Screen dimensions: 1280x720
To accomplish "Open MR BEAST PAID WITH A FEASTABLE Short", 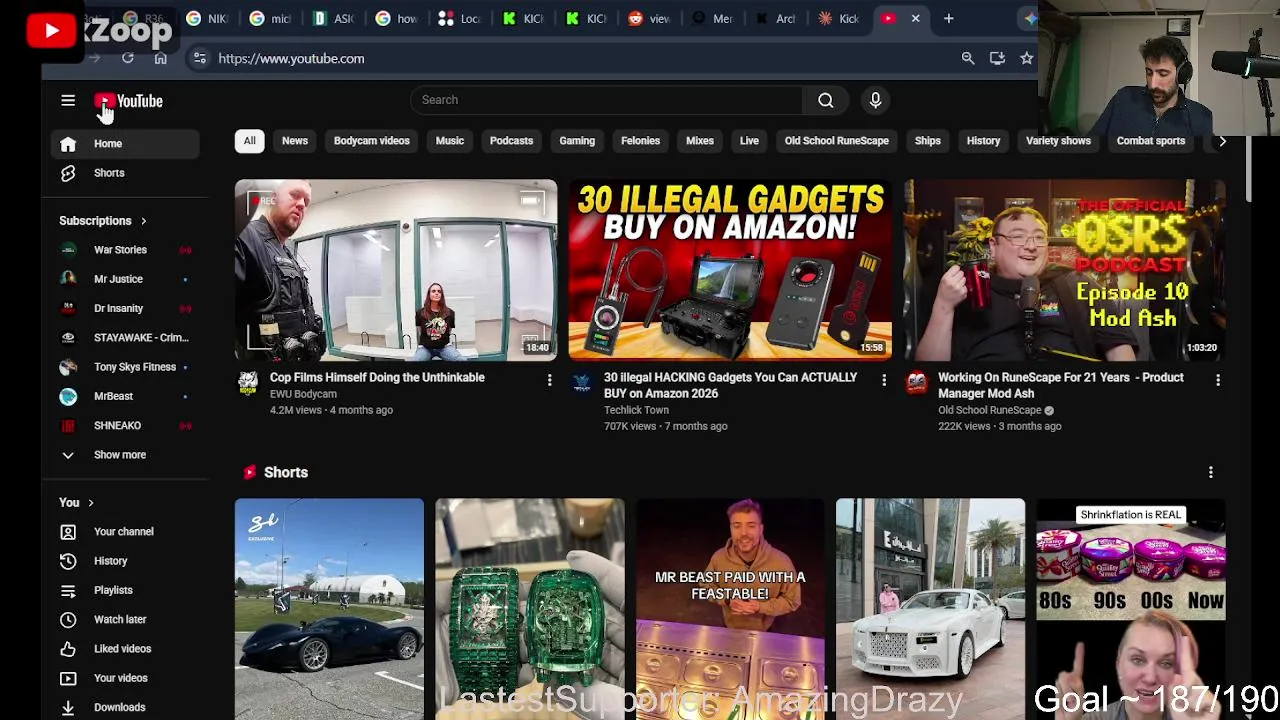I will [730, 609].
